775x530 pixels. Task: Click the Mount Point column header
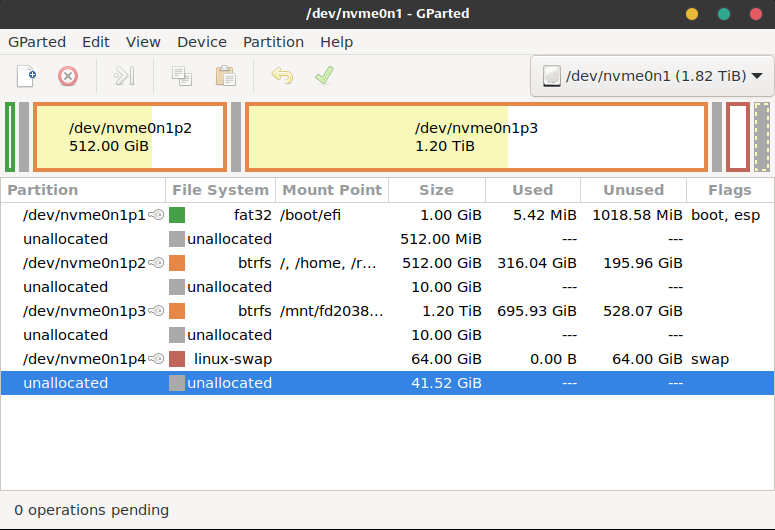332,190
